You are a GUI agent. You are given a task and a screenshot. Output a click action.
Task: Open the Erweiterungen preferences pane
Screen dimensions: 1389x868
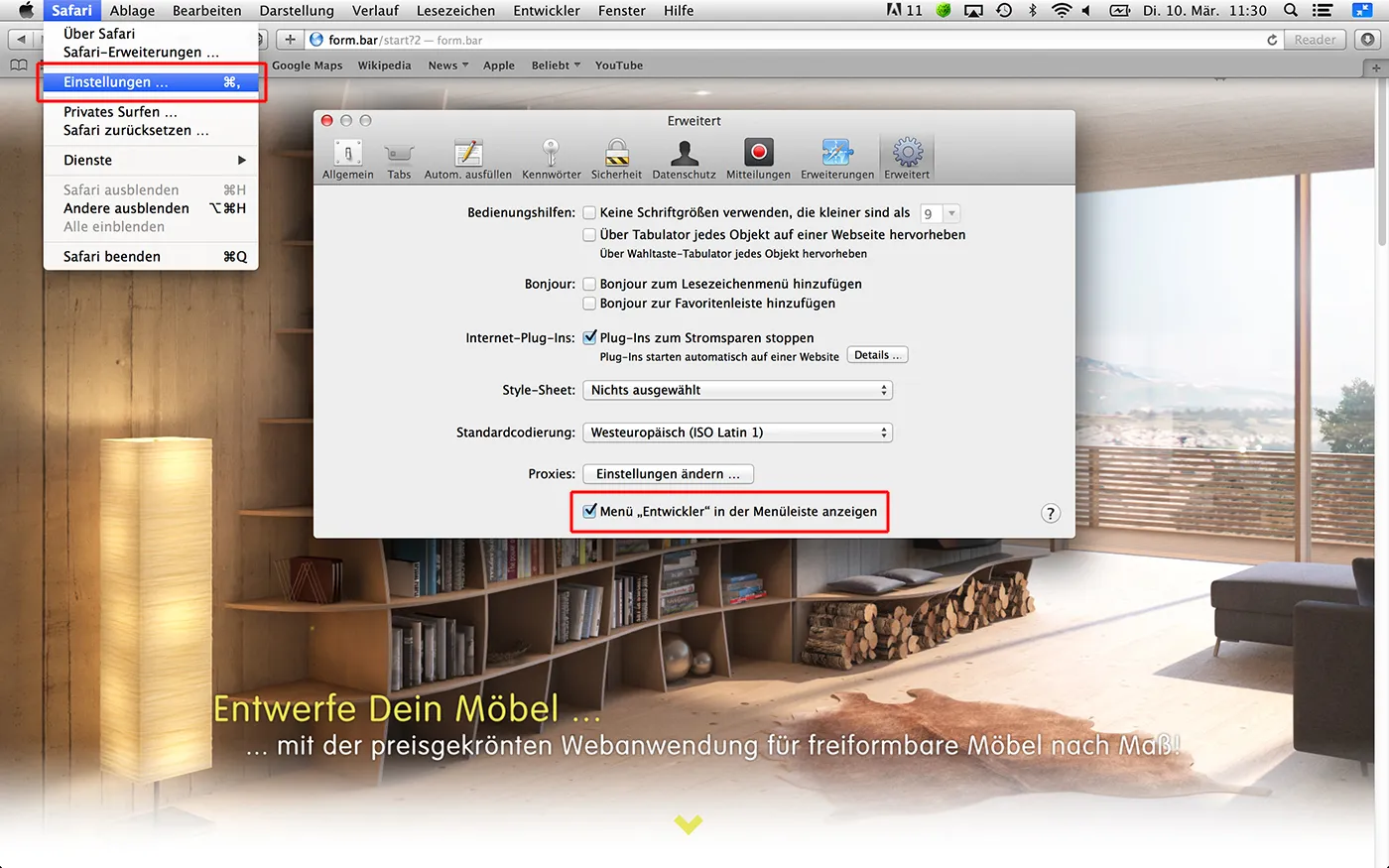[837, 160]
